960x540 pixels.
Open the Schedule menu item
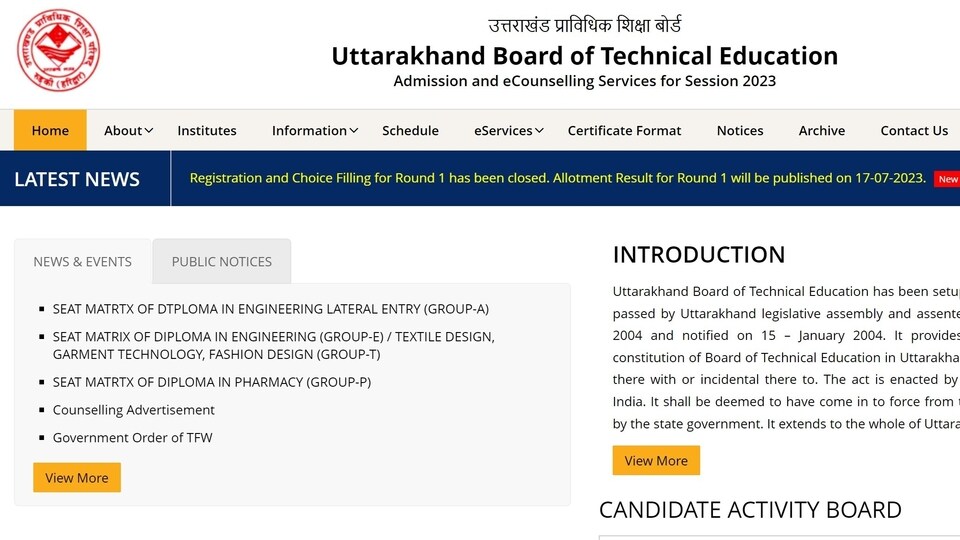(410, 130)
